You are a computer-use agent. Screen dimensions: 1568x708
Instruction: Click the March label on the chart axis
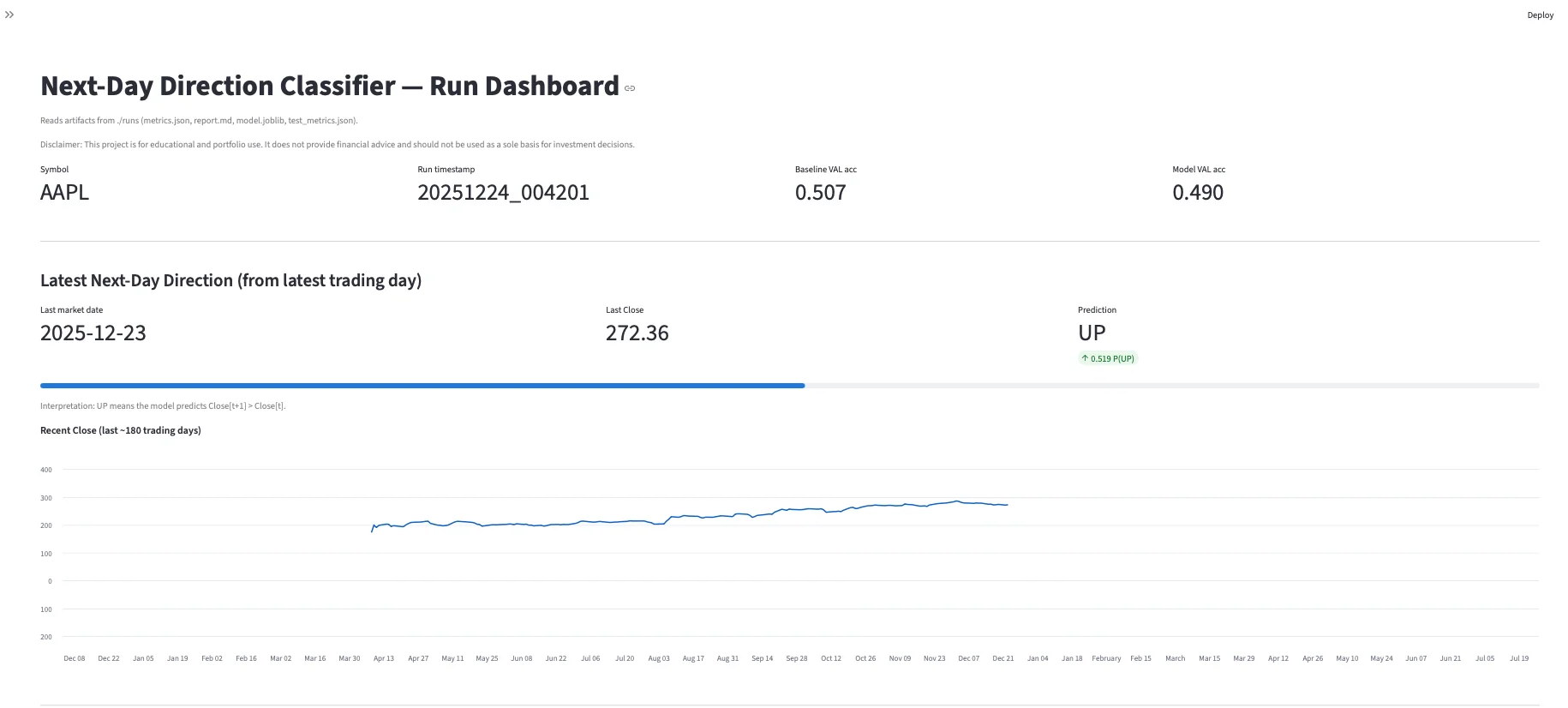click(x=1175, y=658)
